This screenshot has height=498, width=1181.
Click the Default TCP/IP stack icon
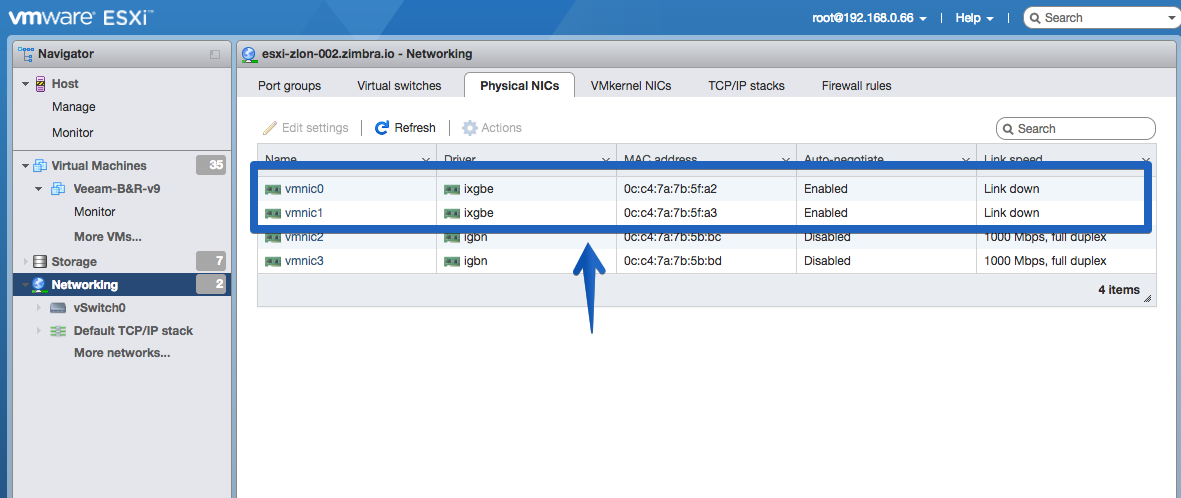point(58,331)
